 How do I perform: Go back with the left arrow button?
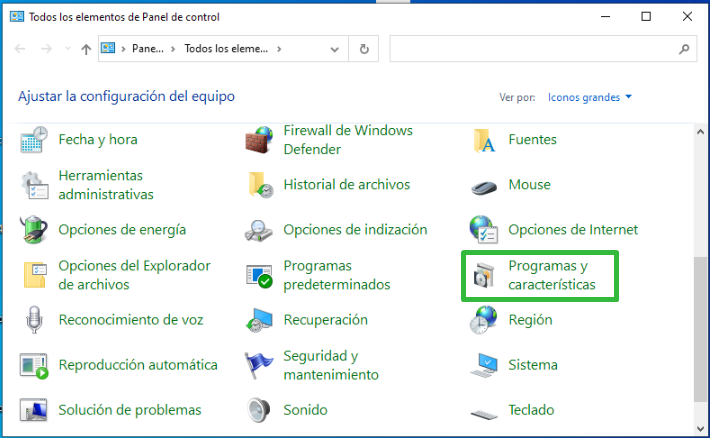coord(20,48)
